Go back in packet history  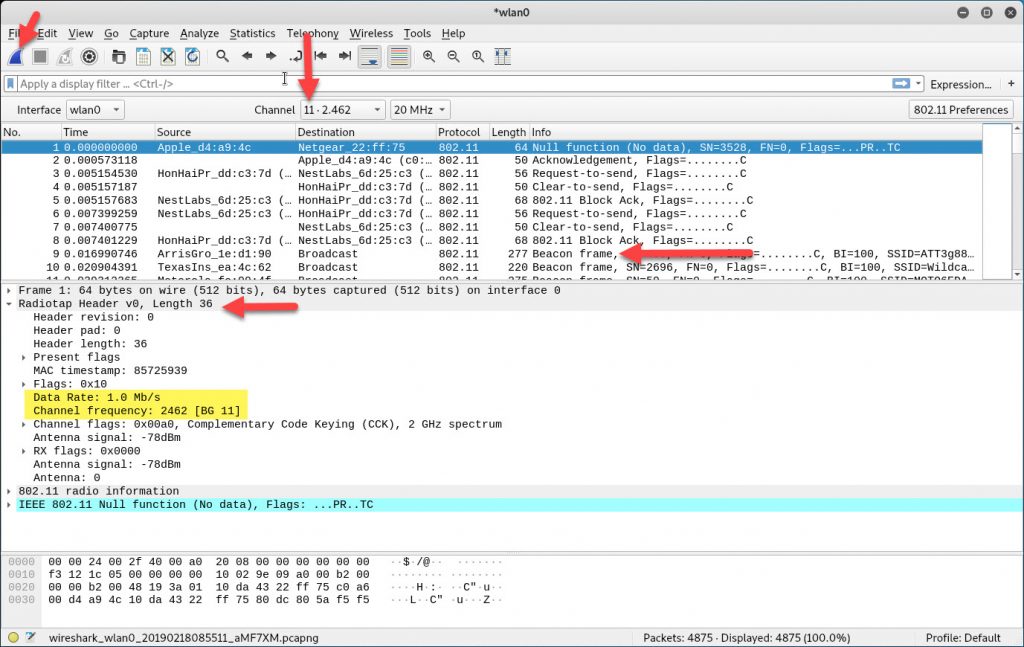tap(246, 56)
